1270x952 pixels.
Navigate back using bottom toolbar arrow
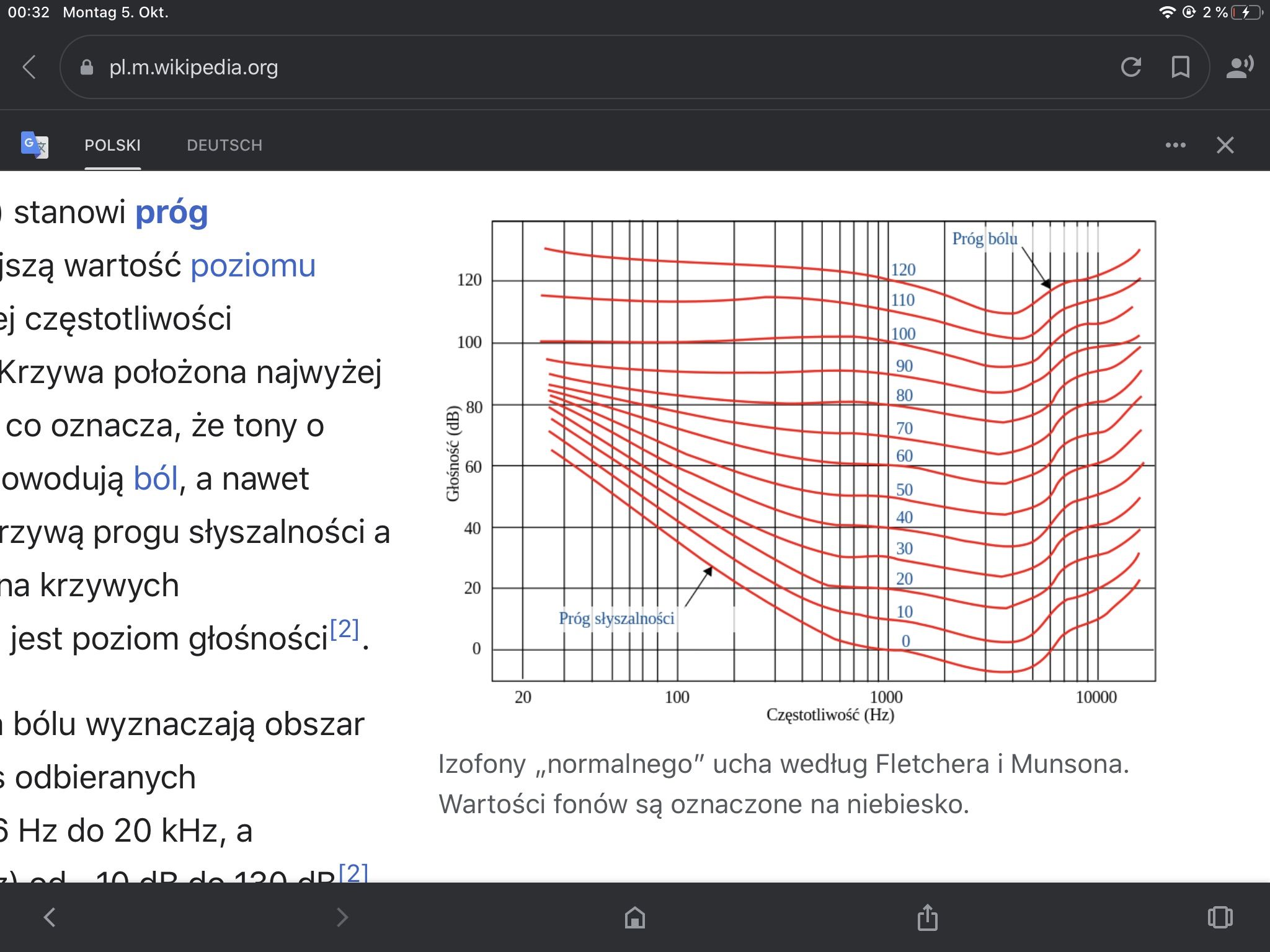(50, 917)
